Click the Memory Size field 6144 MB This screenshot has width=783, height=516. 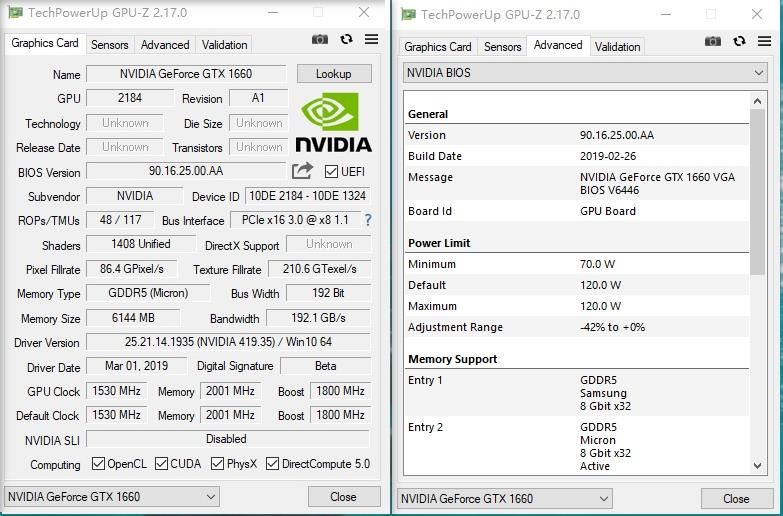pos(133,318)
